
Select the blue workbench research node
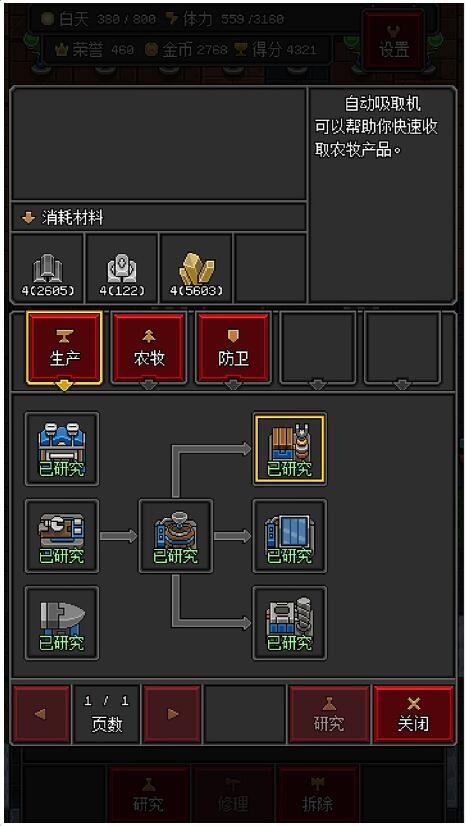pos(62,449)
